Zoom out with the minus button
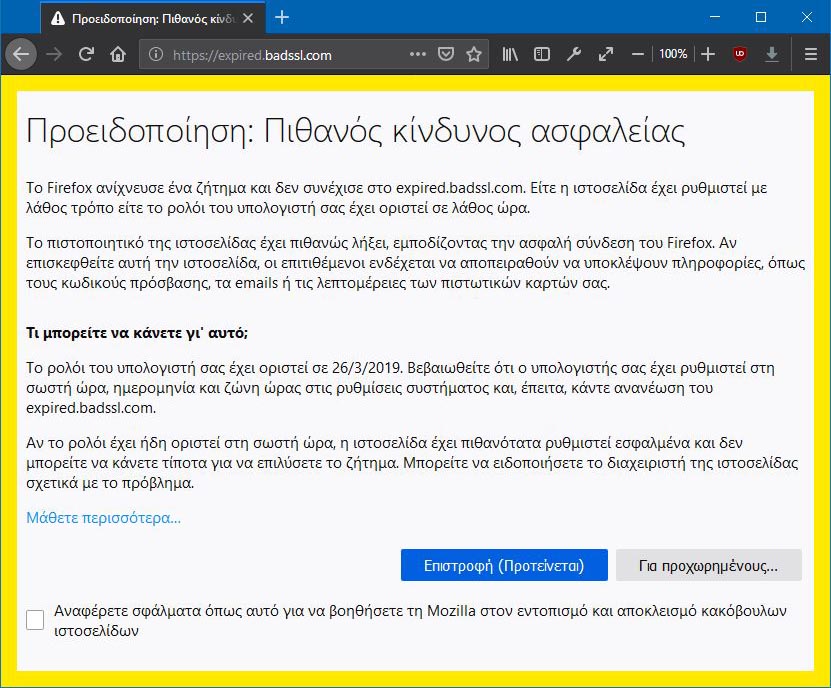 coord(638,54)
